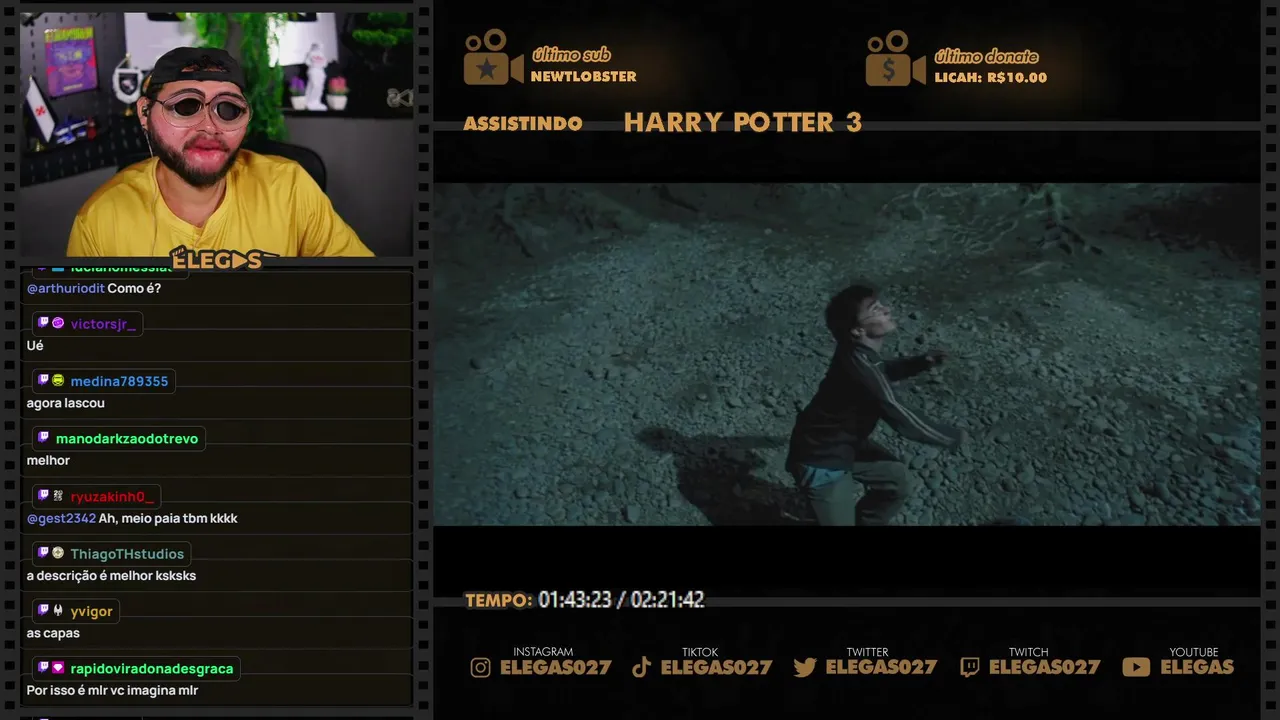This screenshot has height=720, width=1280.
Task: Click the TikTok logo icon
Action: 642,667
